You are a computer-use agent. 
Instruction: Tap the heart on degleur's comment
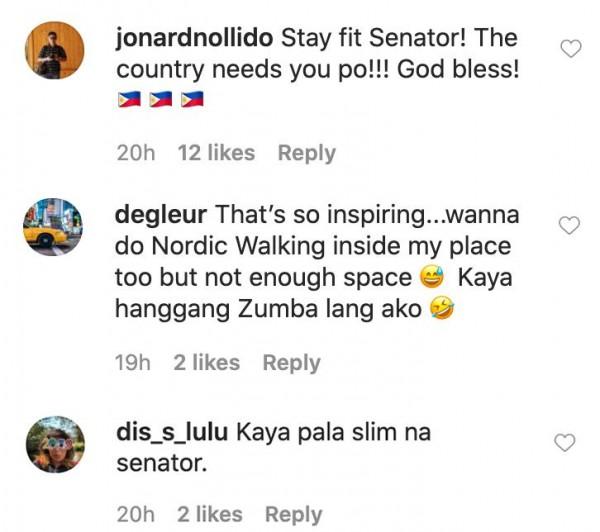[x=569, y=225]
